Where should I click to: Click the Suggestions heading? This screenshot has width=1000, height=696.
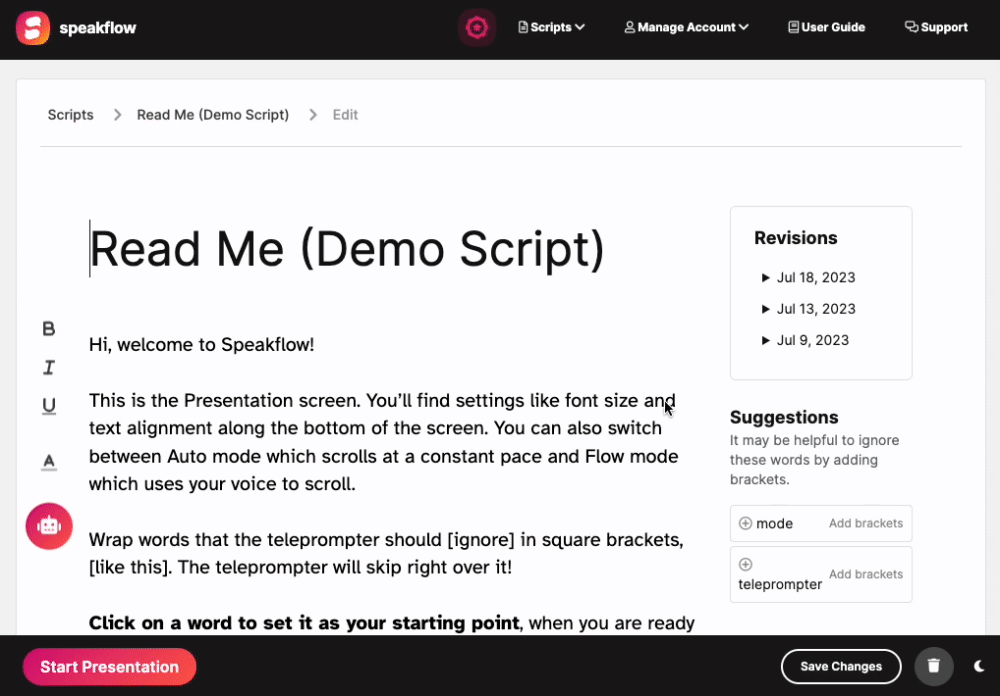click(784, 417)
